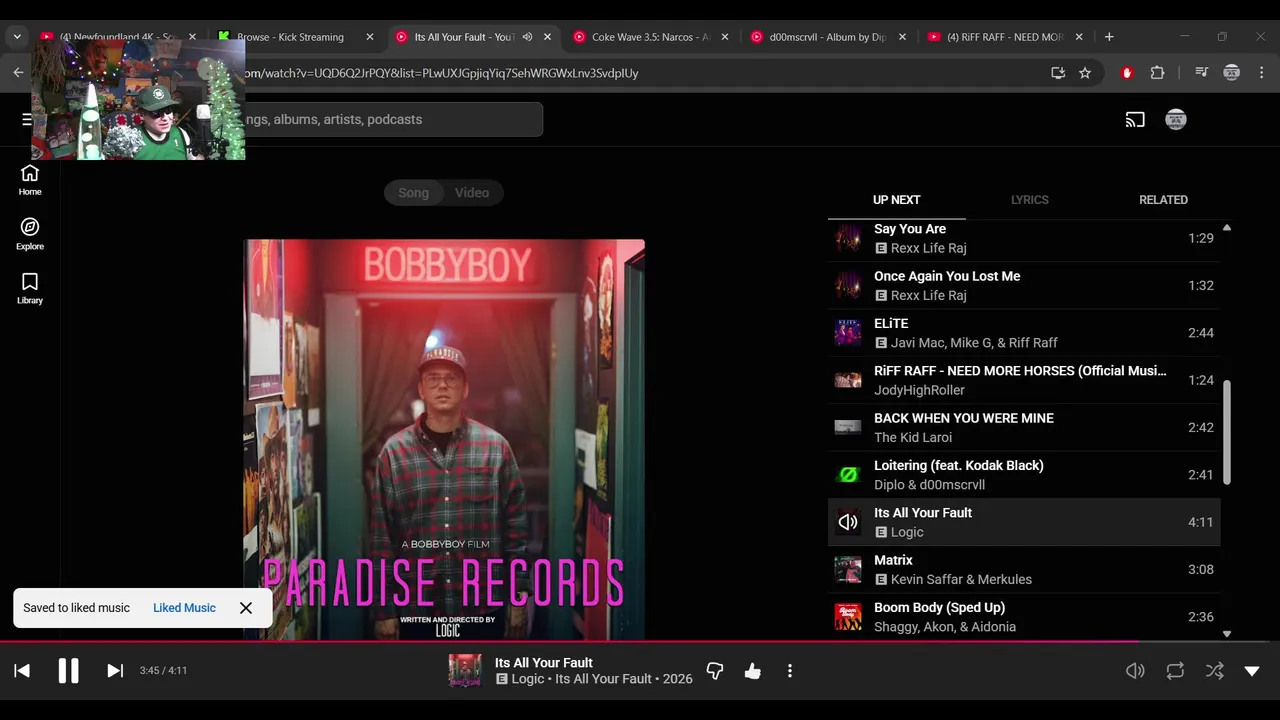Play Say You Are by Rexx Life Raj
Viewport: 1280px width, 720px height.
(x=1024, y=238)
